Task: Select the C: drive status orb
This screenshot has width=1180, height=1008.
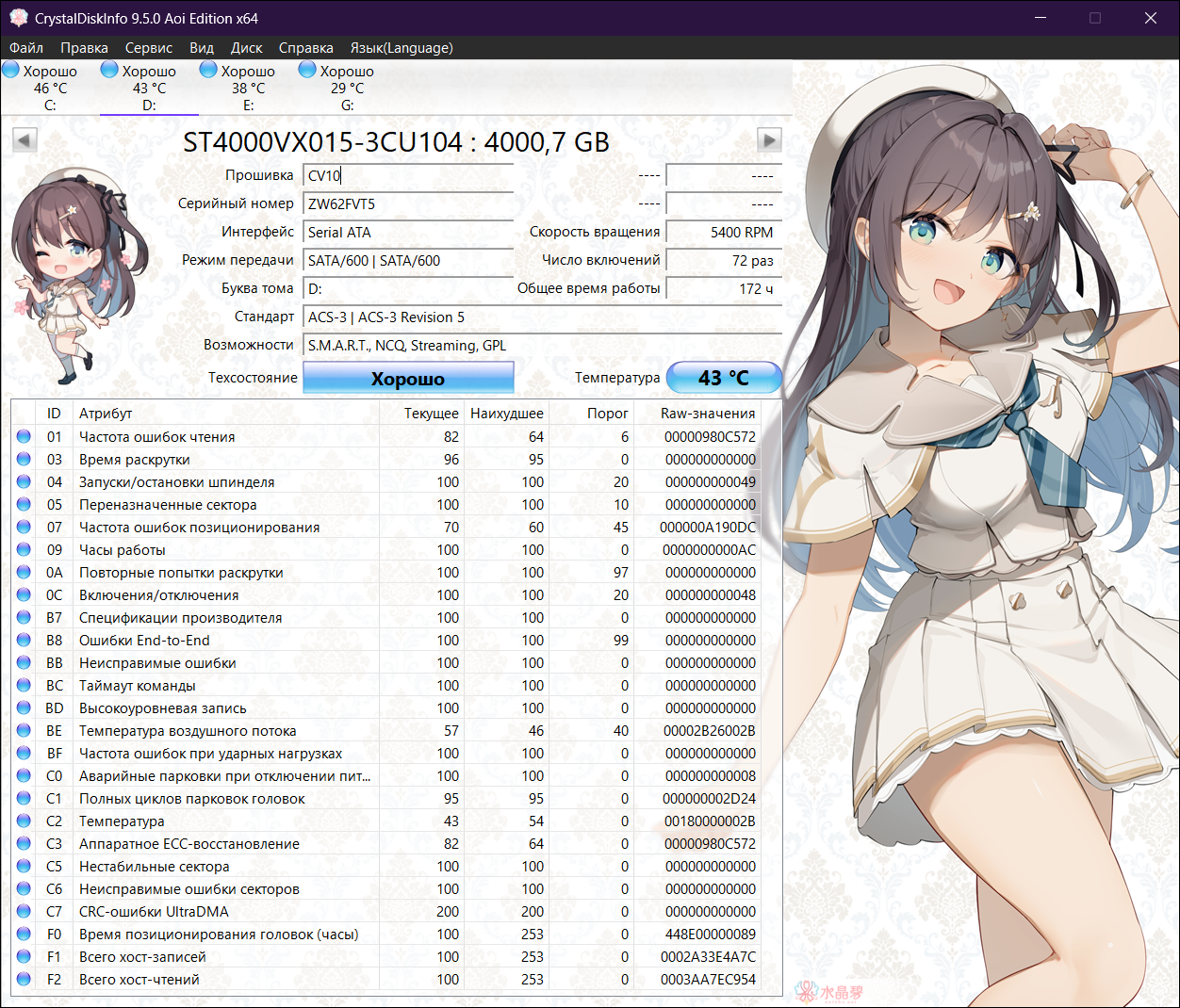Action: point(11,69)
